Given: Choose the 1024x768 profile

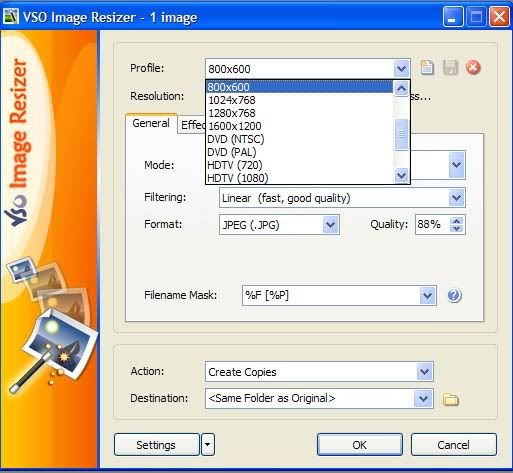Looking at the screenshot, I should tap(299, 100).
